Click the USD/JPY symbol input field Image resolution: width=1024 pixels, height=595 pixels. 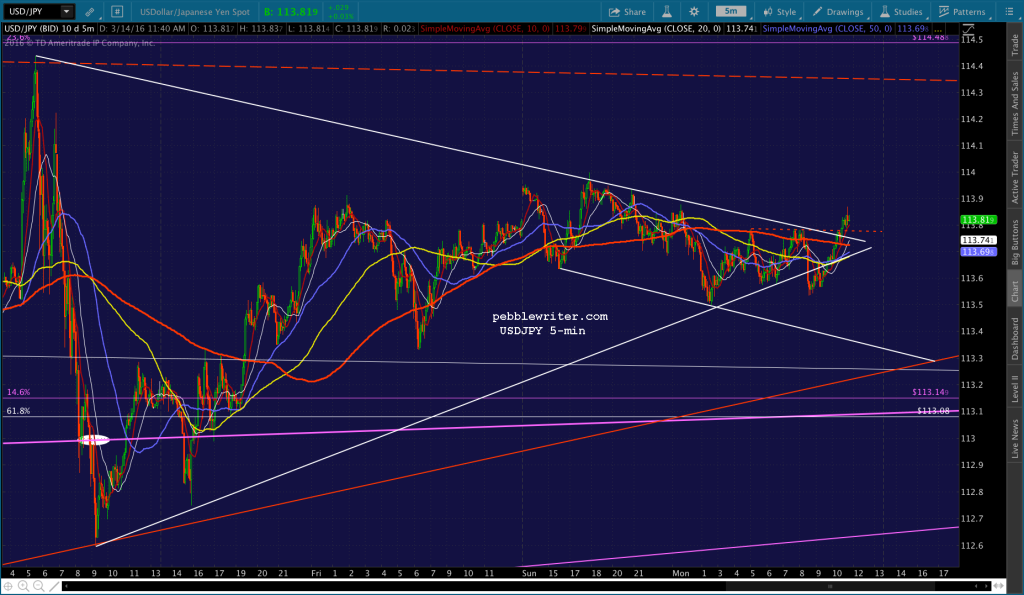(33, 12)
